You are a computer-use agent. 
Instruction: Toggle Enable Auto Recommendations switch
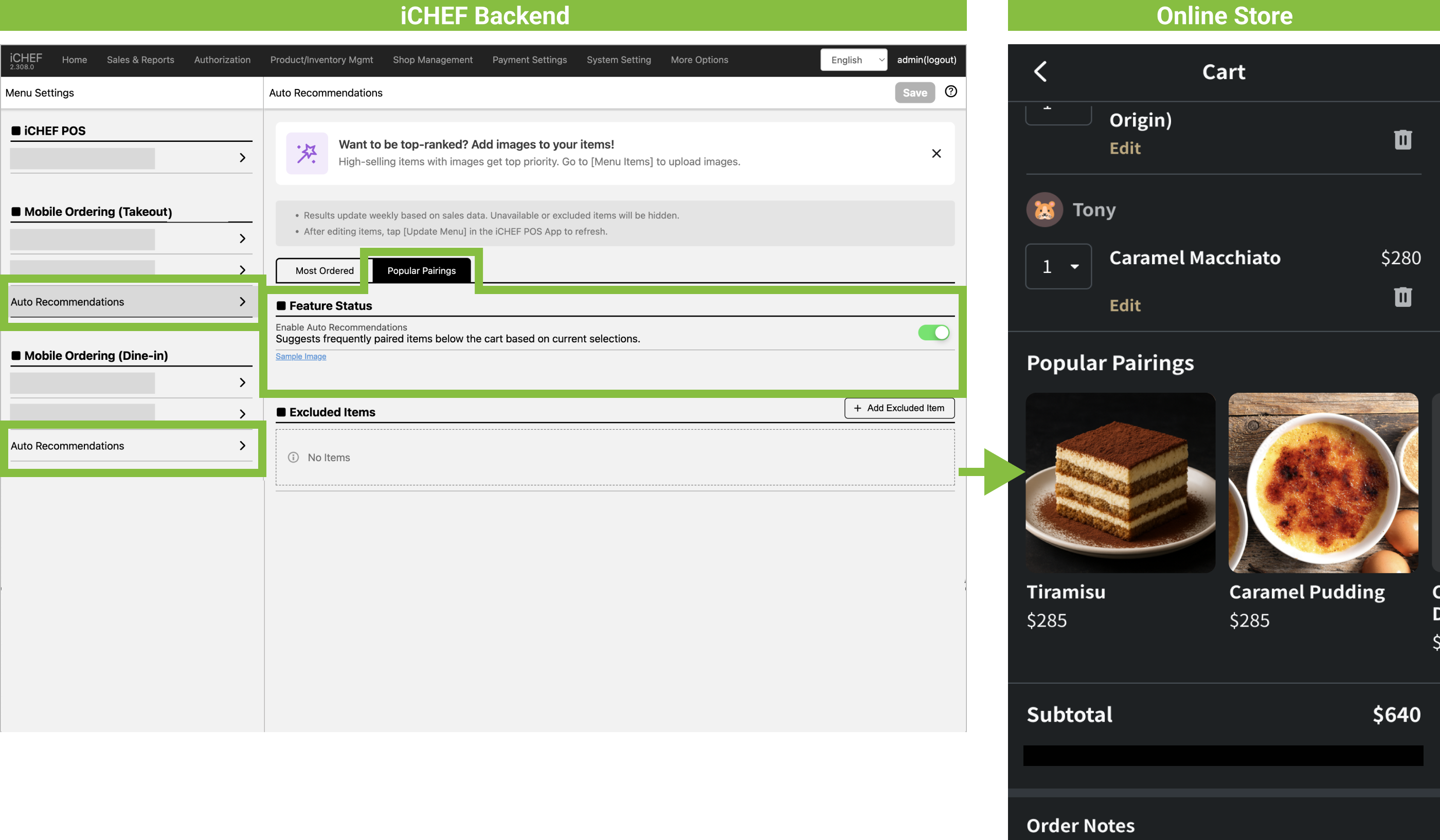(933, 332)
